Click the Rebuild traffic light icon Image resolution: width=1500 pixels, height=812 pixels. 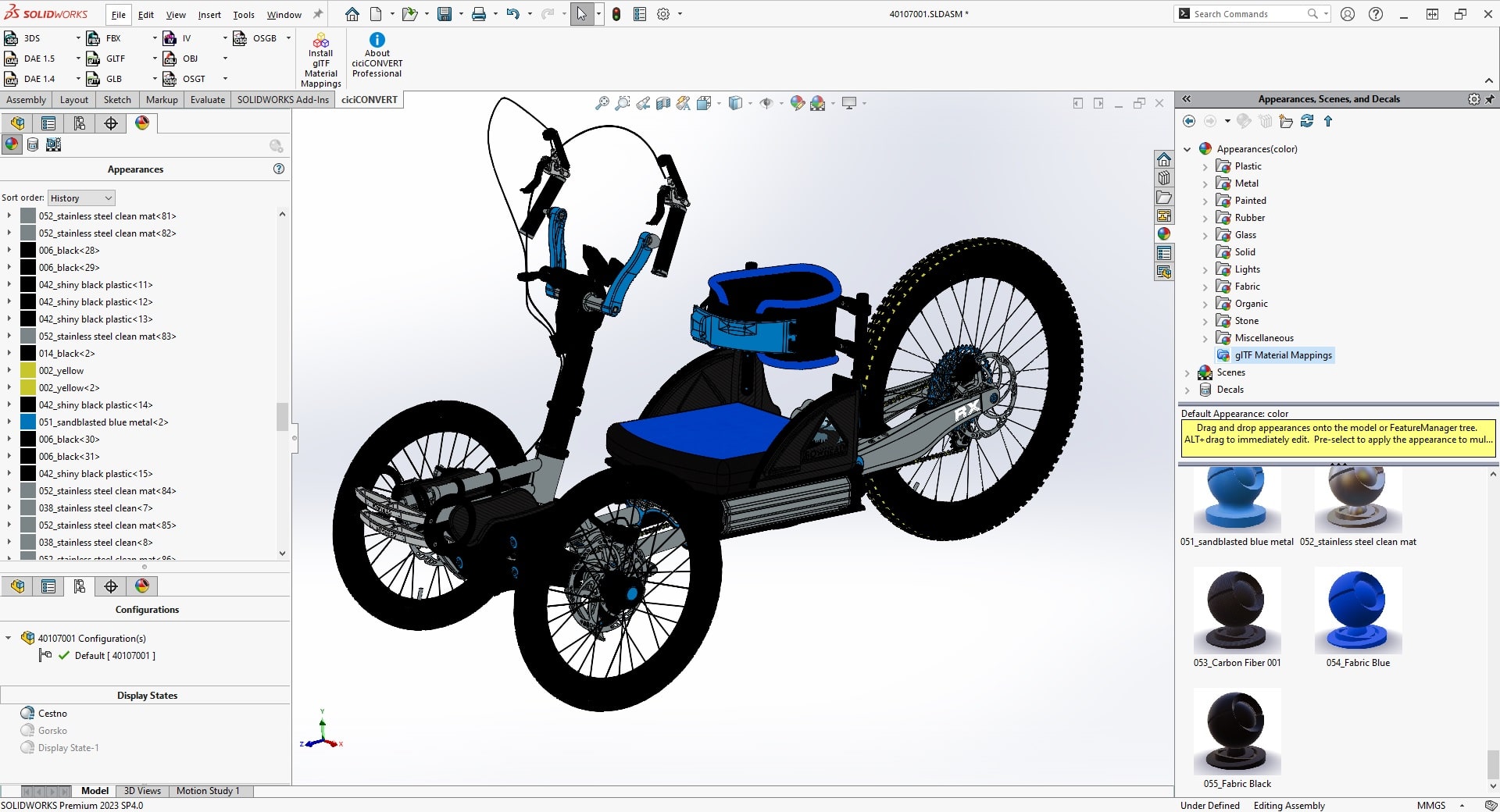616,14
